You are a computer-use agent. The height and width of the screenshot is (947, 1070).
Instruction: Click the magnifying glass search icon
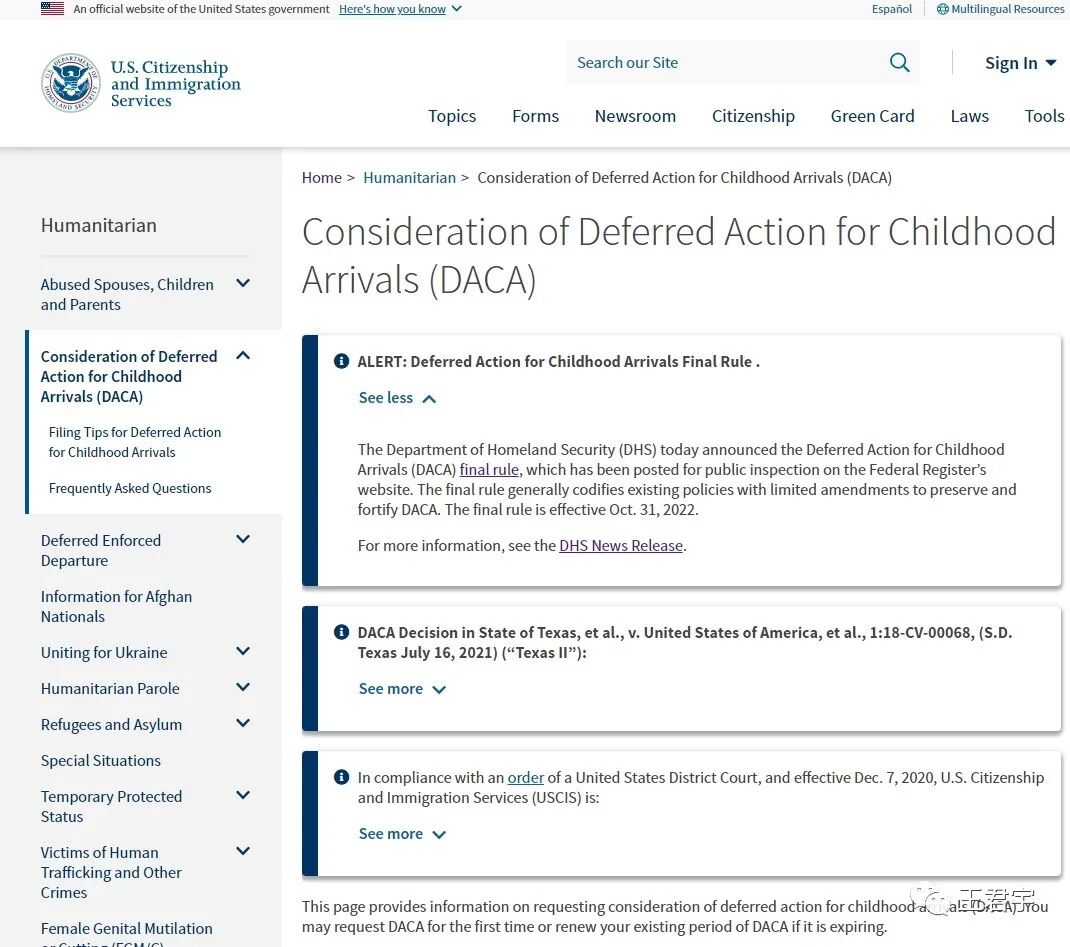point(899,63)
